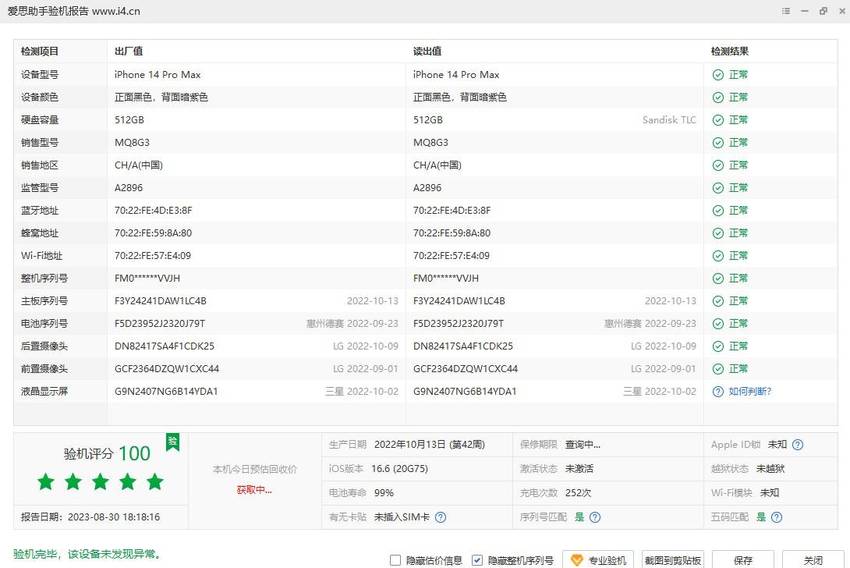Click the 充电次数 252次 value
Viewport: 850px width, 568px height.
point(578,493)
